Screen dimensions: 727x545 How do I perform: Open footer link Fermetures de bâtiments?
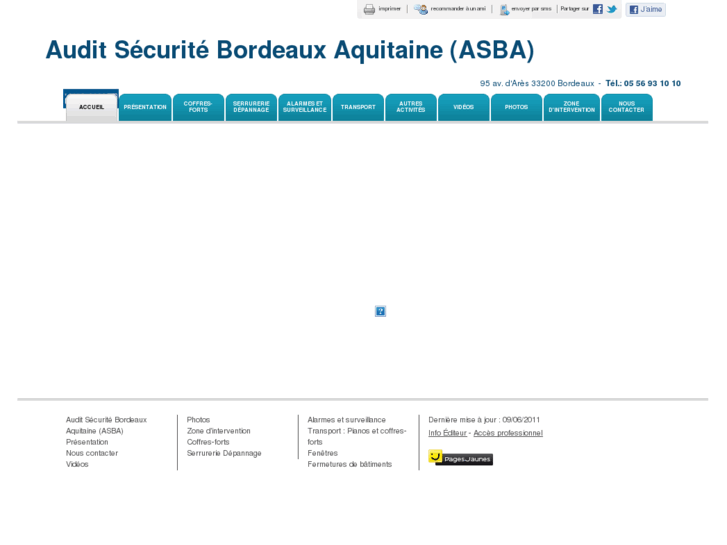[350, 464]
